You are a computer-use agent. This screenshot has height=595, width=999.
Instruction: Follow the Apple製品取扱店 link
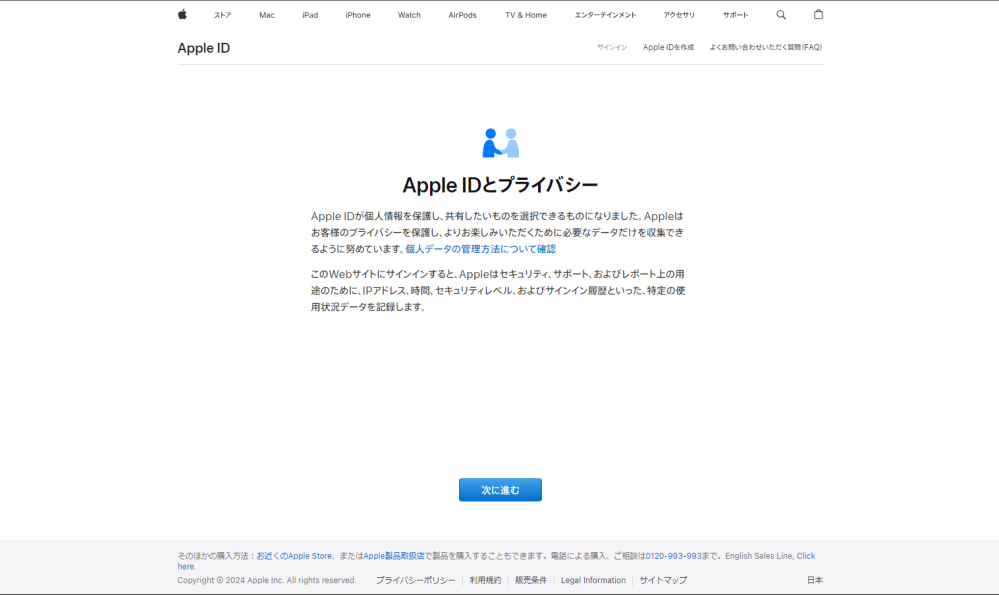394,556
